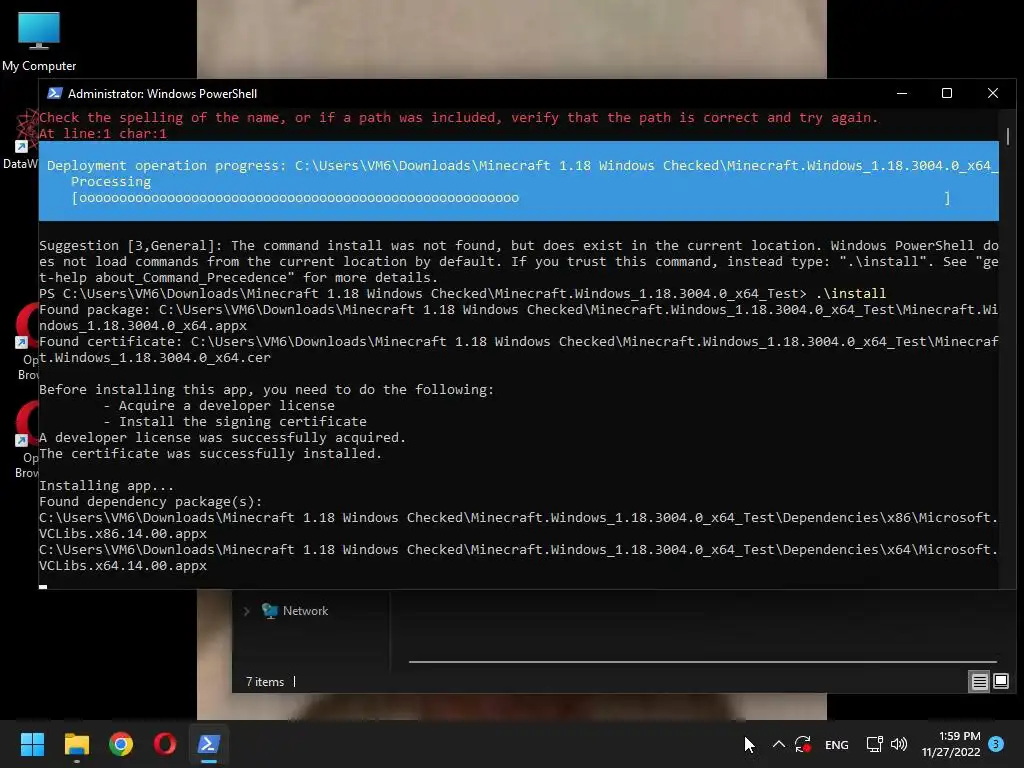Open the notification badge showing 3
The image size is (1024, 768).
click(996, 743)
